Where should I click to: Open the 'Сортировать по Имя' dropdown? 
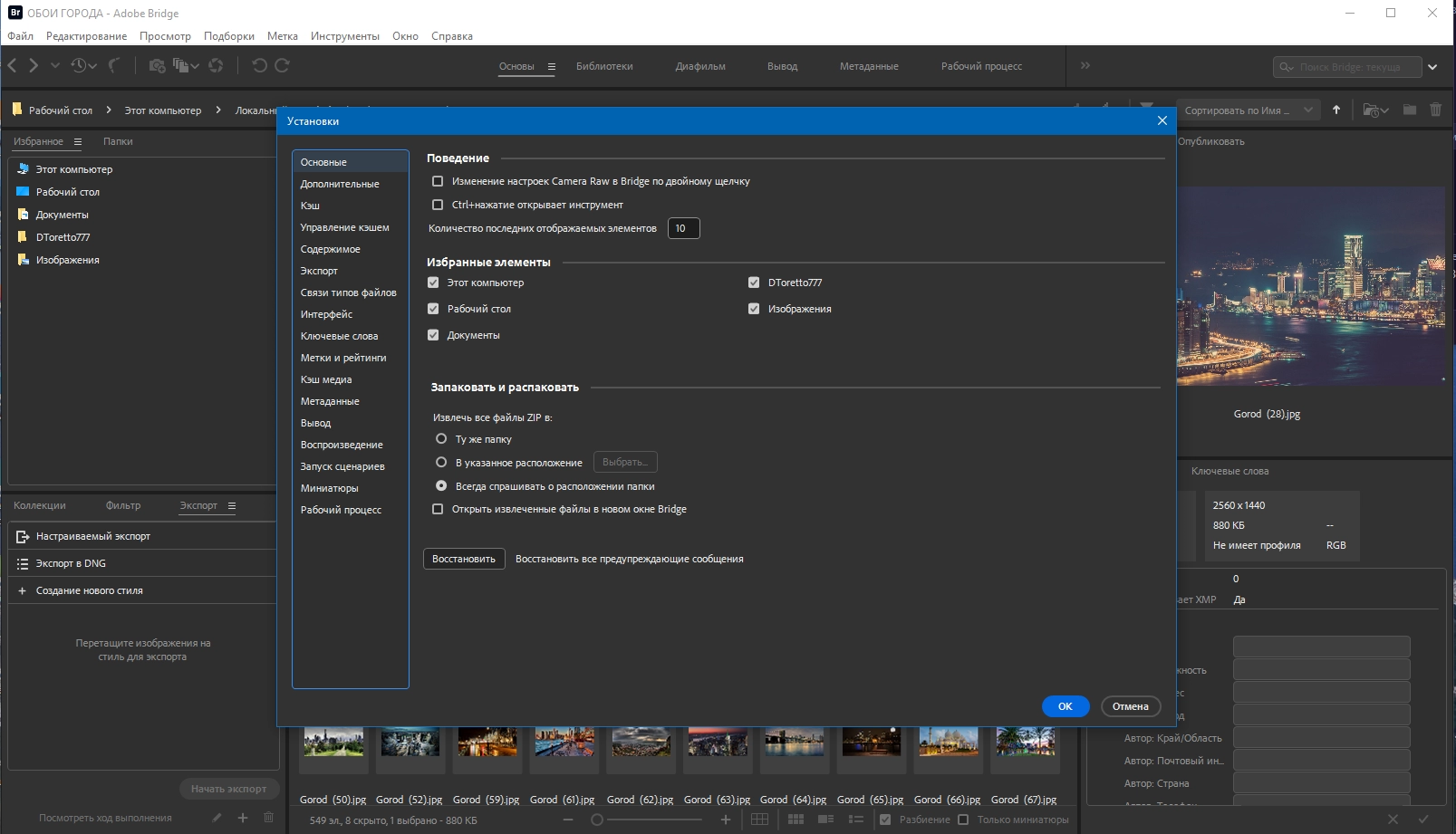(x=1248, y=110)
